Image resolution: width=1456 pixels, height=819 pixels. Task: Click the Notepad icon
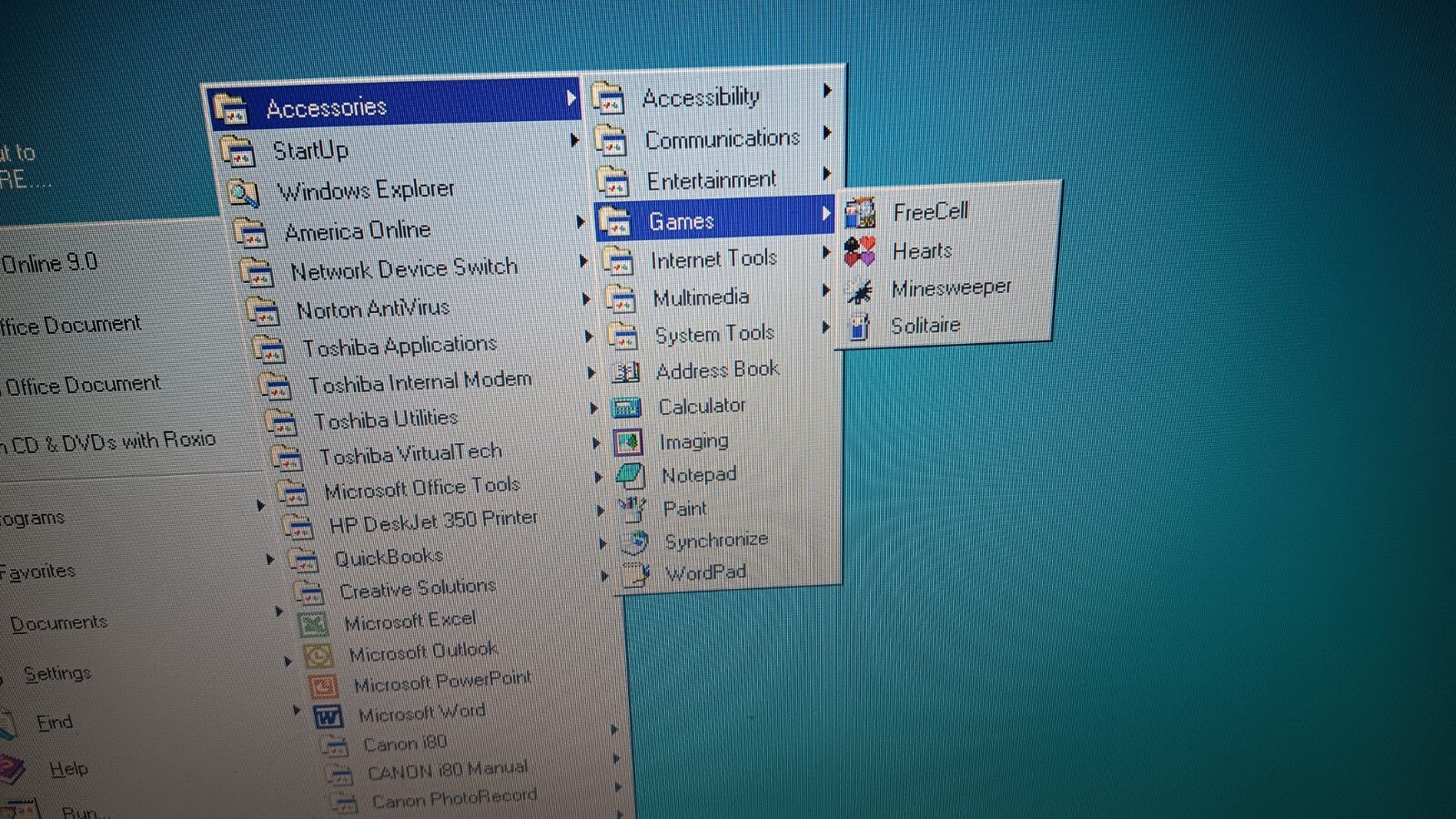[631, 476]
